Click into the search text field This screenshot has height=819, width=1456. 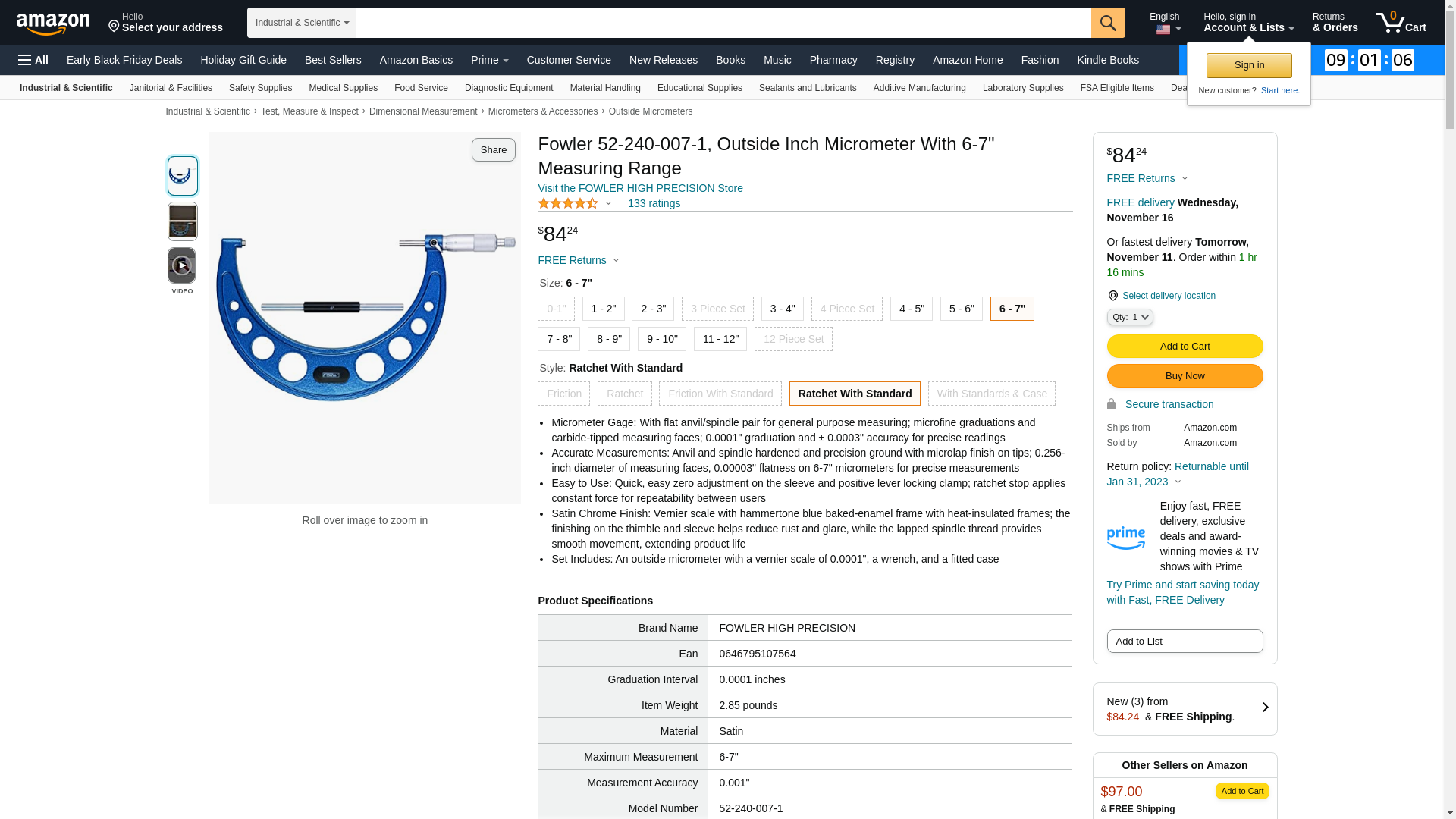[x=723, y=23]
